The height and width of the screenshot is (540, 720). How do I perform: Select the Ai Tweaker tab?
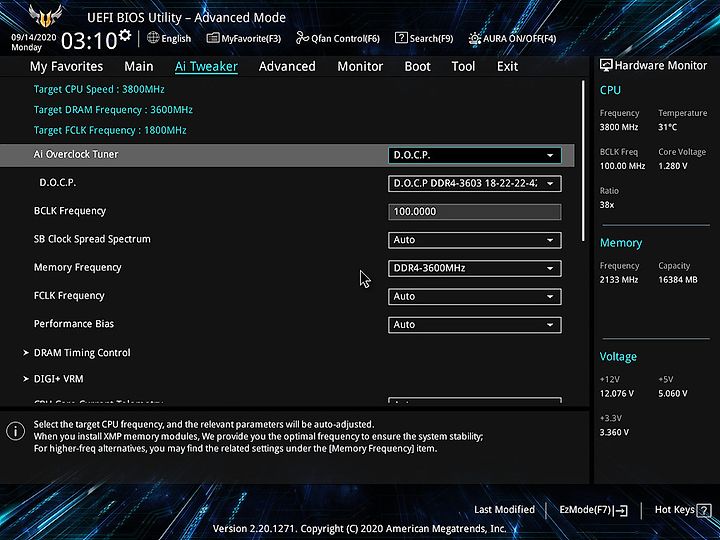click(x=206, y=67)
